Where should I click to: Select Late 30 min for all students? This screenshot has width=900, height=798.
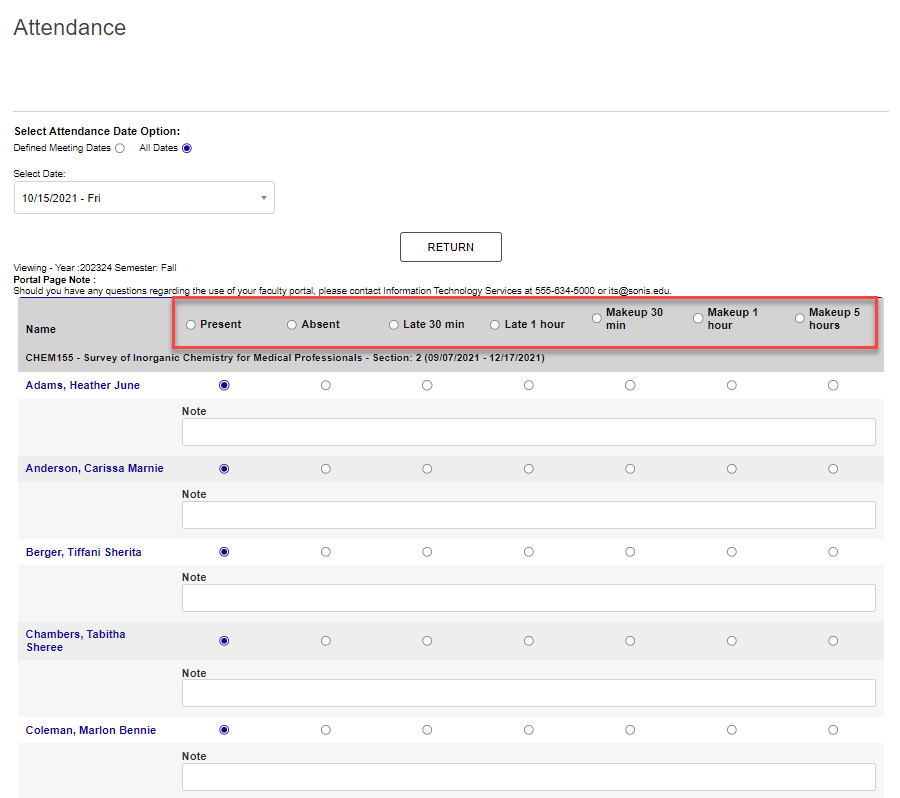[393, 323]
